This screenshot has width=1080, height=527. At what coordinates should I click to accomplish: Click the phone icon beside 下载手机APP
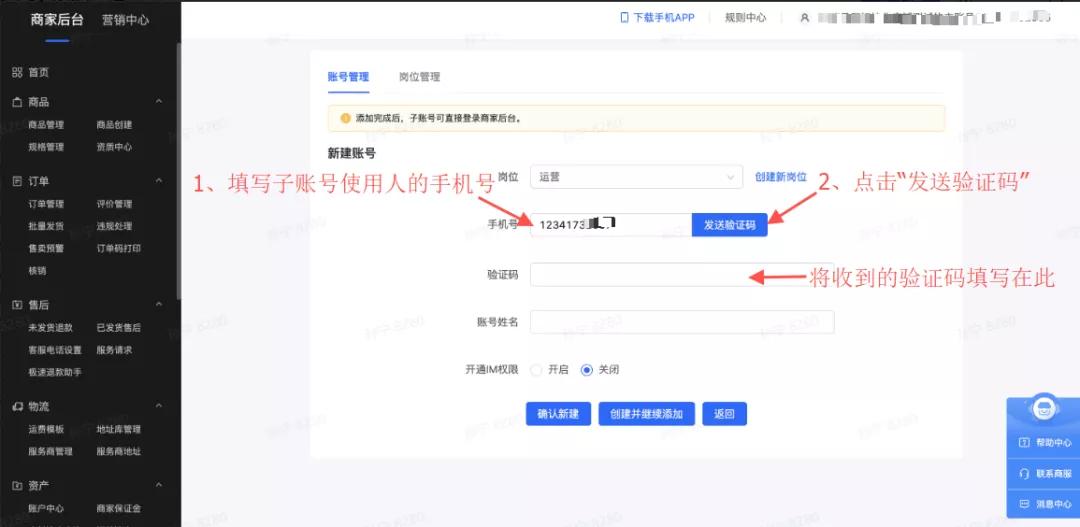625,18
